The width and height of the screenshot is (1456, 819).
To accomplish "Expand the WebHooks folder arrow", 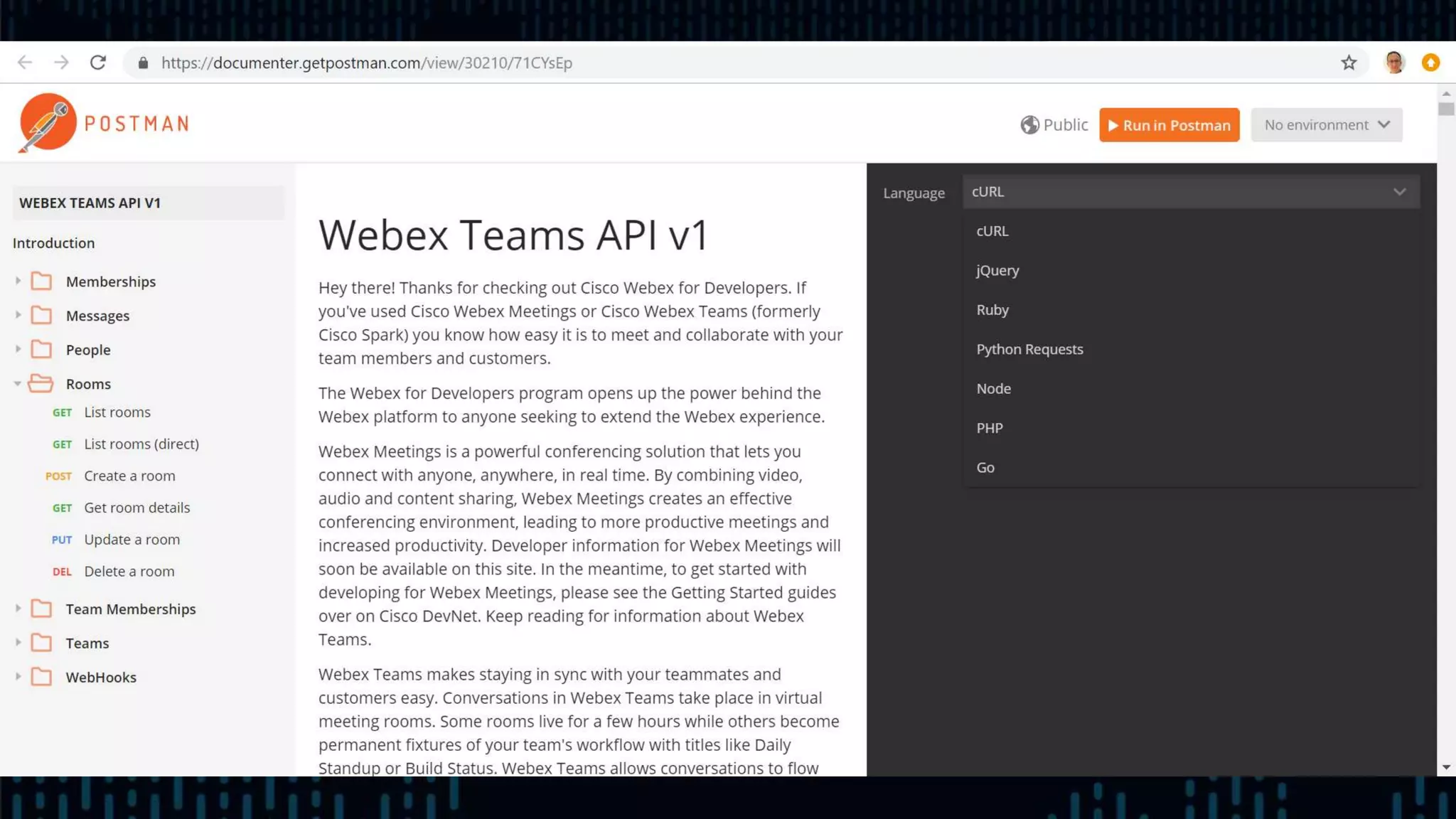I will pos(18,677).
